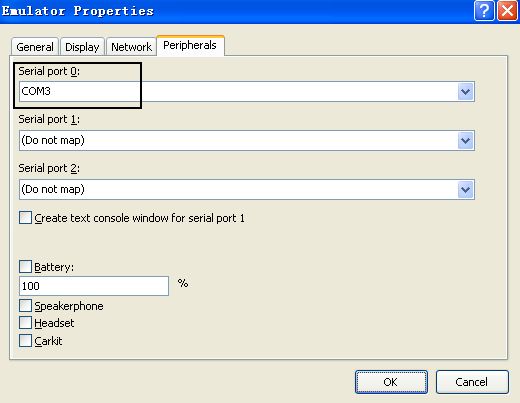
Task: Check the Headset option
Action: pos(25,323)
